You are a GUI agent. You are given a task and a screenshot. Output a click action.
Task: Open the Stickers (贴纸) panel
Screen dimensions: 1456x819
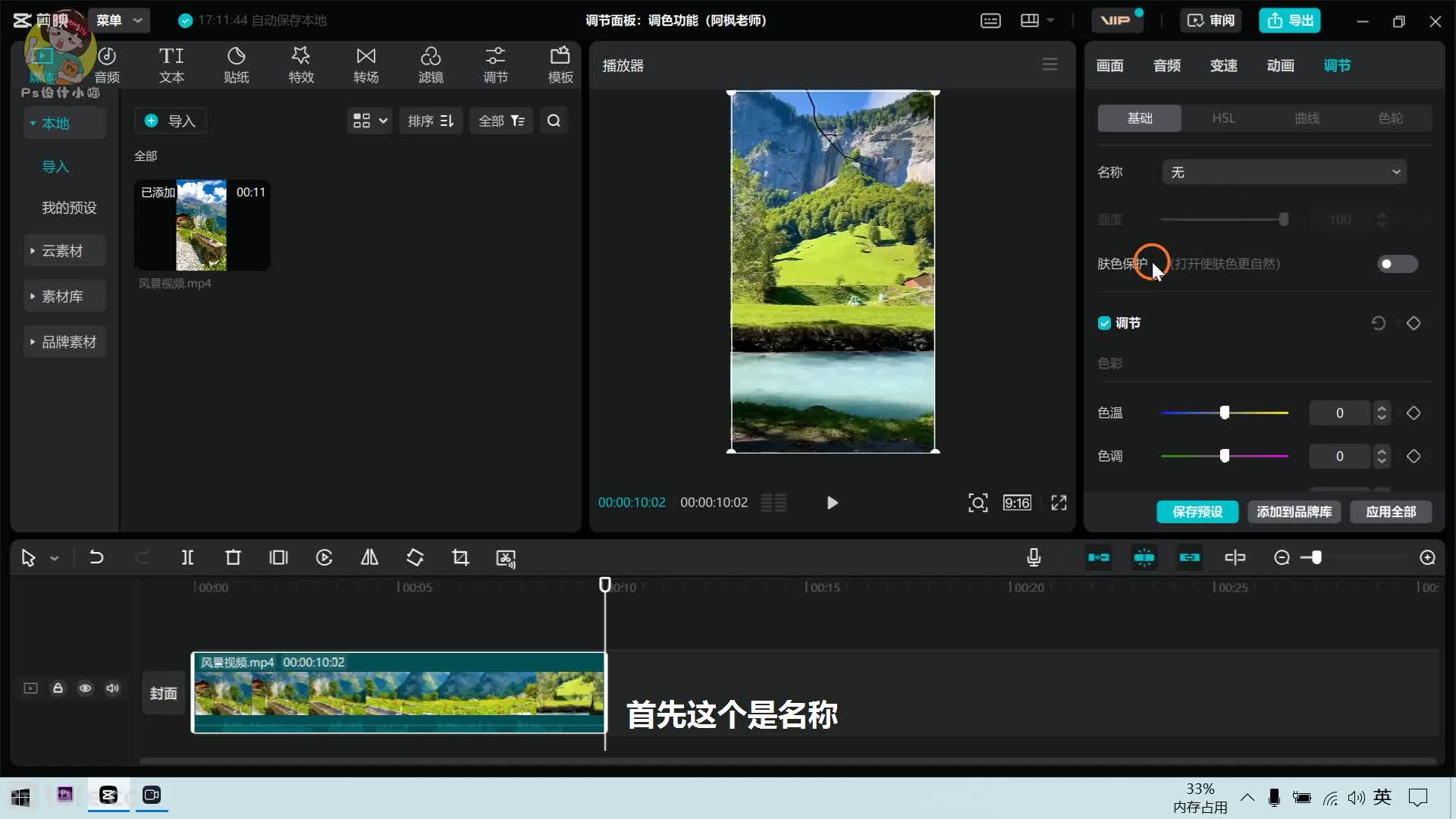(236, 65)
